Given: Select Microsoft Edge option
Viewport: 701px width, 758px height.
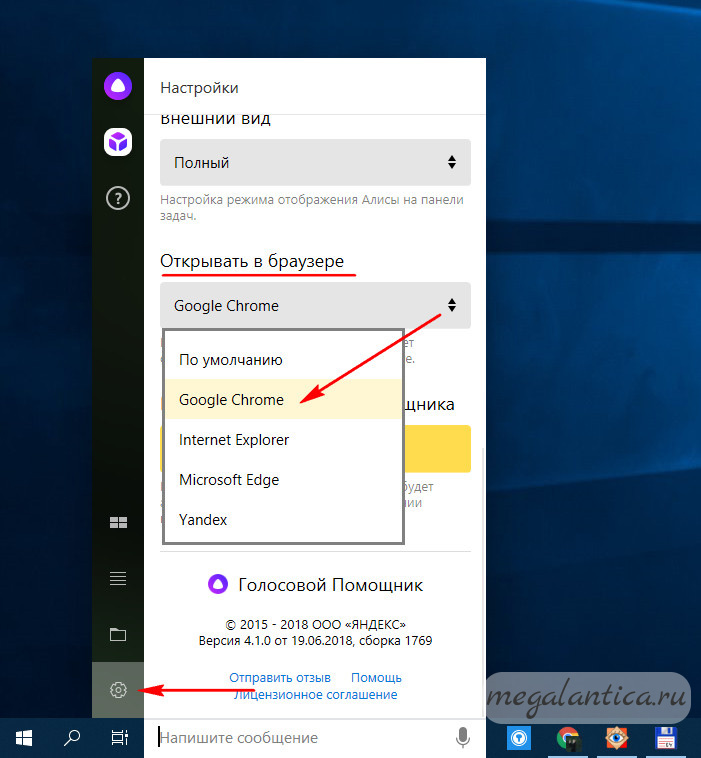Looking at the screenshot, I should (x=283, y=480).
